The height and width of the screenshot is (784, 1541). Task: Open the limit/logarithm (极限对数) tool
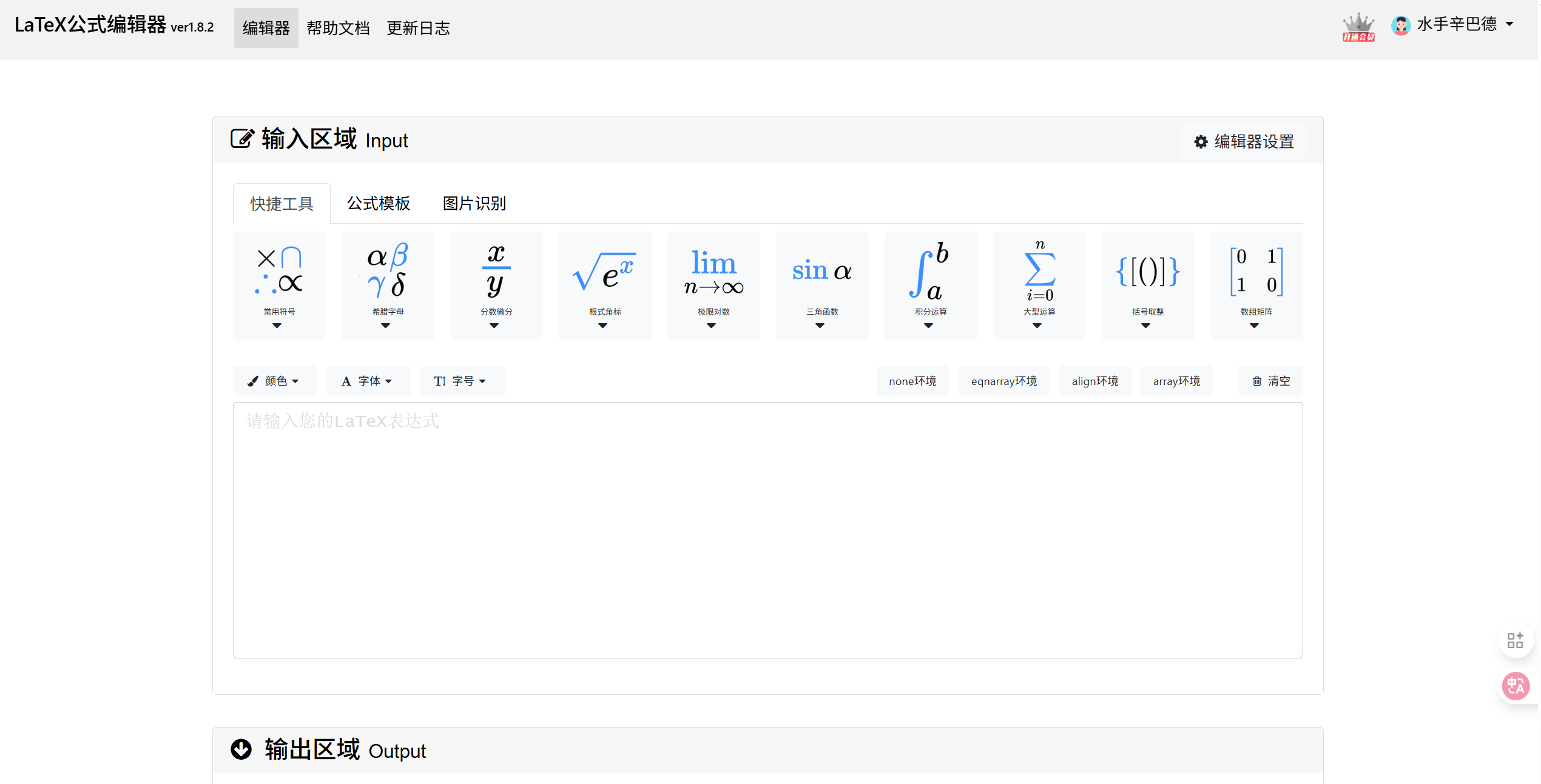(x=713, y=285)
